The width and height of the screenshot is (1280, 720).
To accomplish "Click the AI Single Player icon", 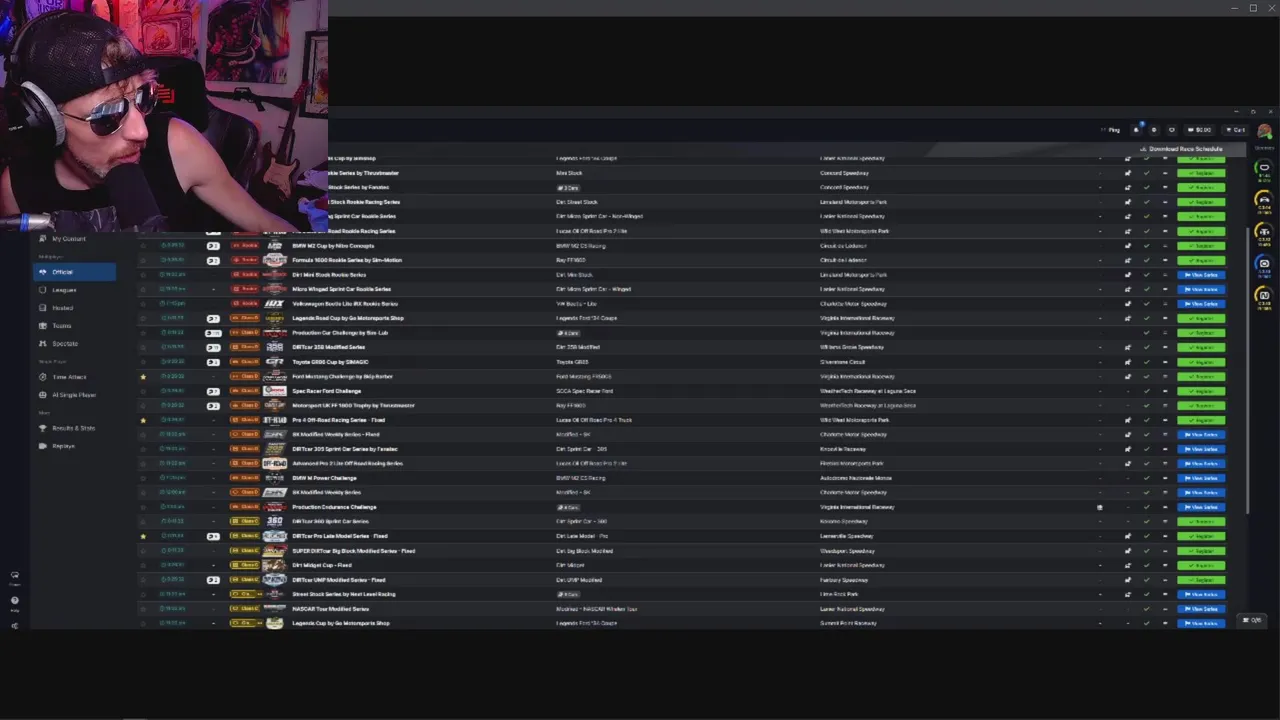I will (x=43, y=395).
